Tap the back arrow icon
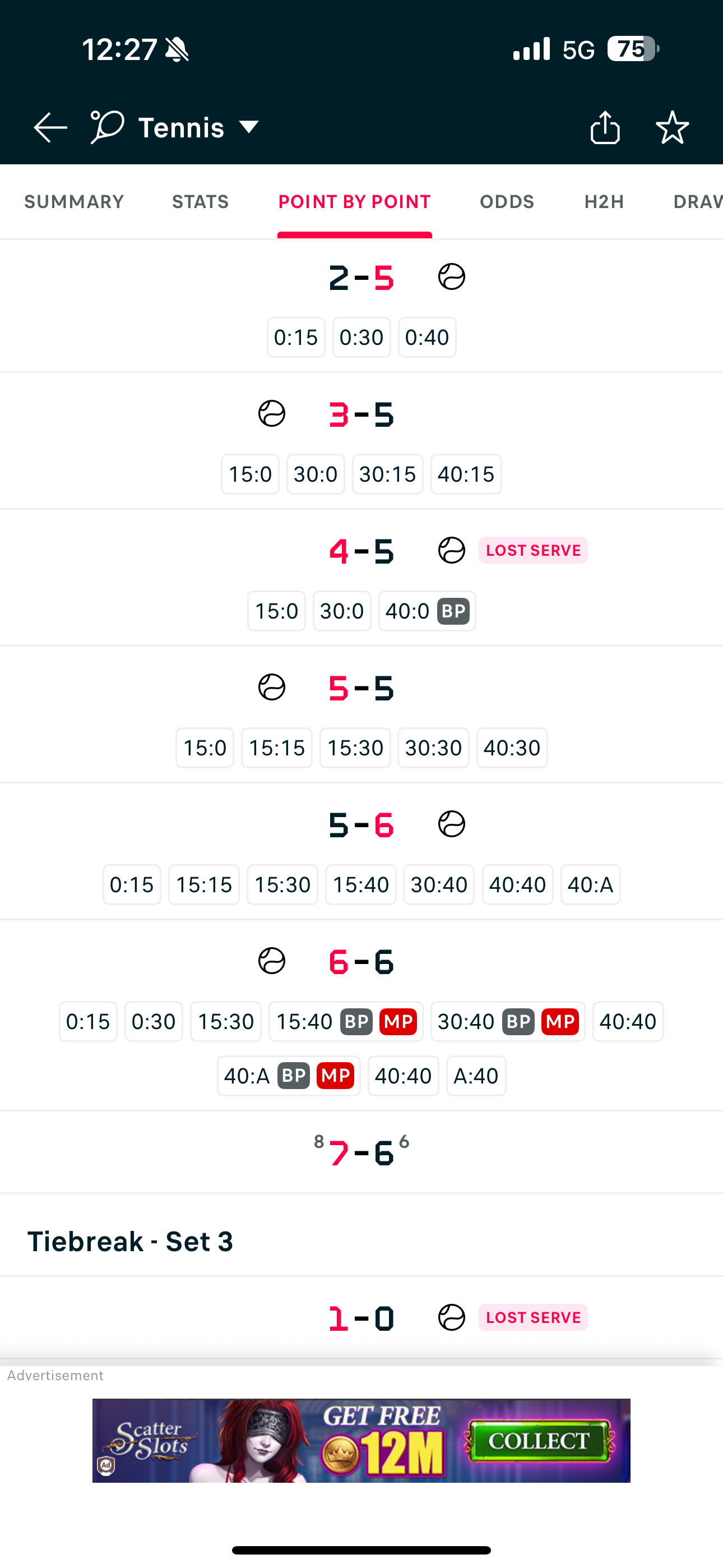The width and height of the screenshot is (723, 1568). 50,127
